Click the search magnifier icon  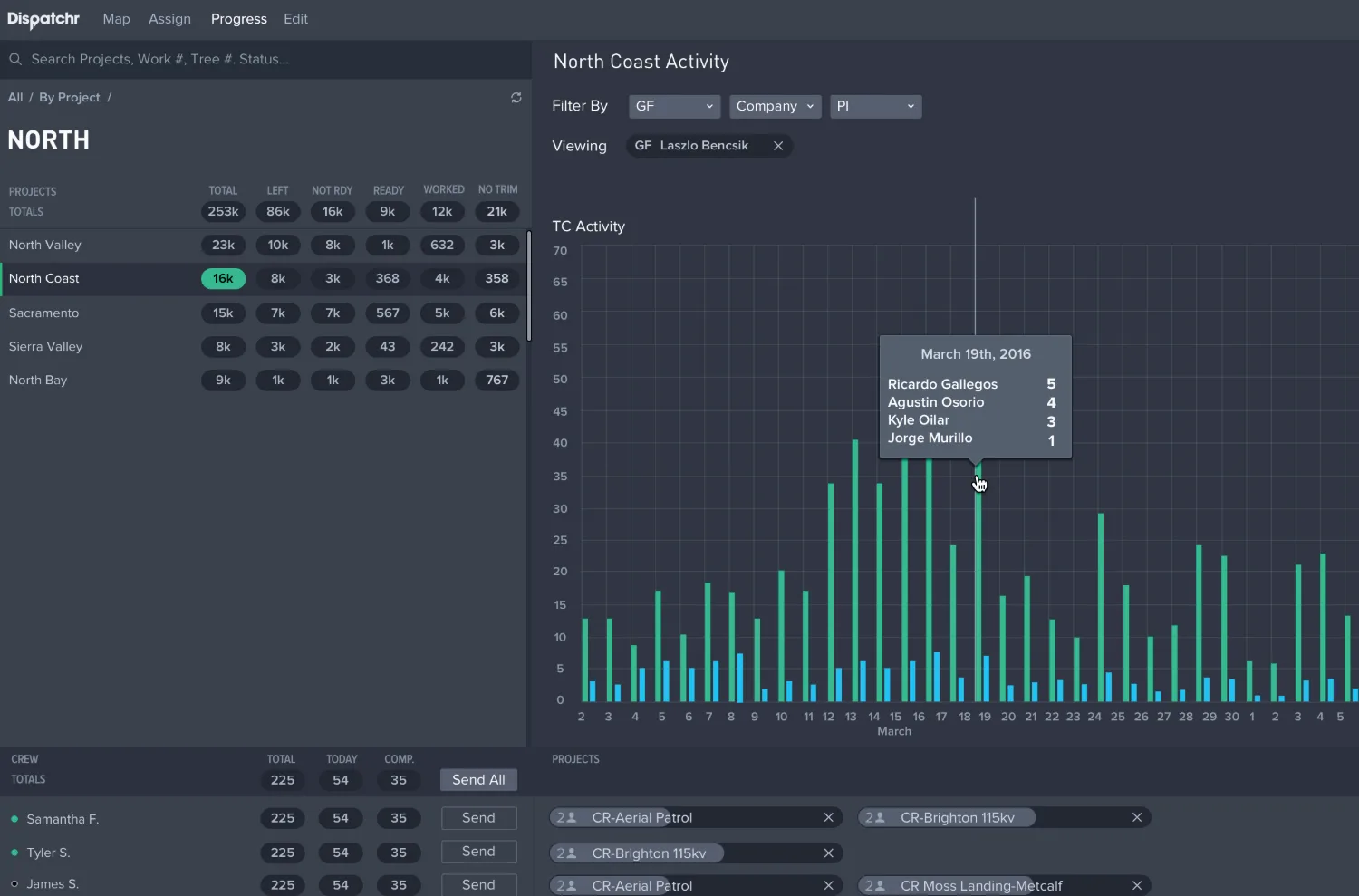pyautogui.click(x=15, y=59)
